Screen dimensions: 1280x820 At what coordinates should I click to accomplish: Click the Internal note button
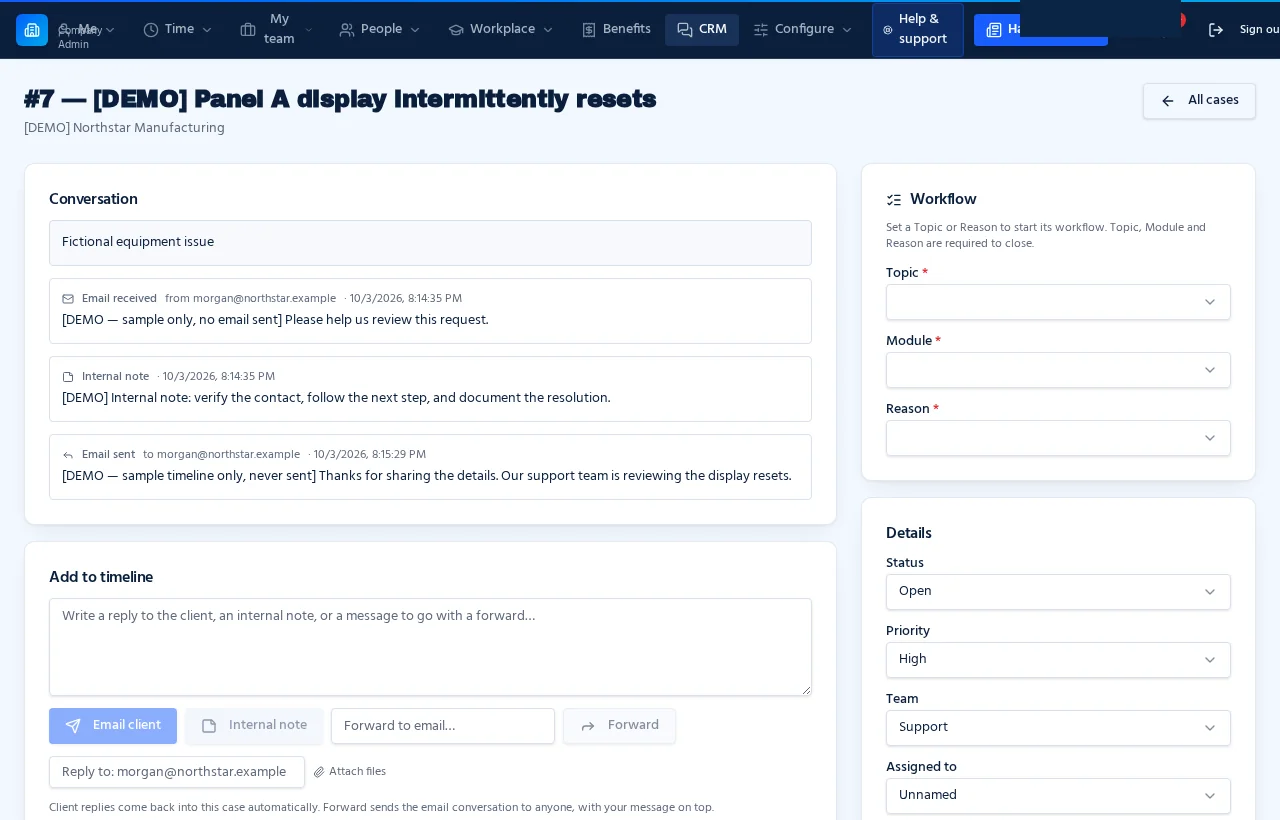pyautogui.click(x=254, y=726)
